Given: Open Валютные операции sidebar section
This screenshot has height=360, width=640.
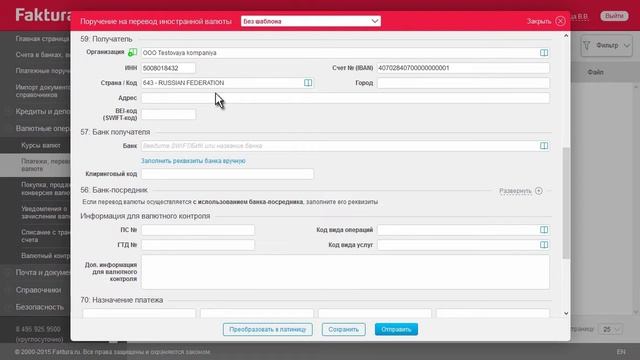Looking at the screenshot, I should pos(43,129).
